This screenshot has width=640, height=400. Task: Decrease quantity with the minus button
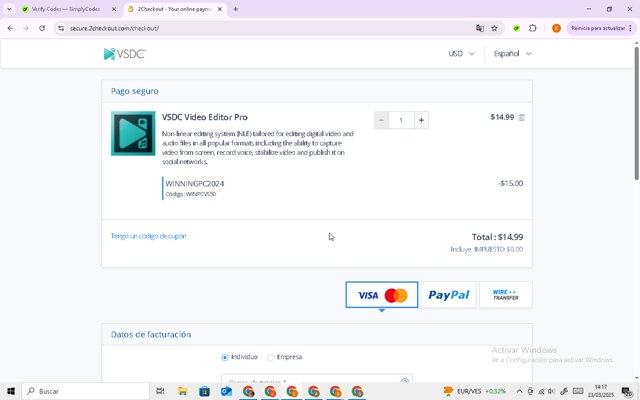point(381,120)
